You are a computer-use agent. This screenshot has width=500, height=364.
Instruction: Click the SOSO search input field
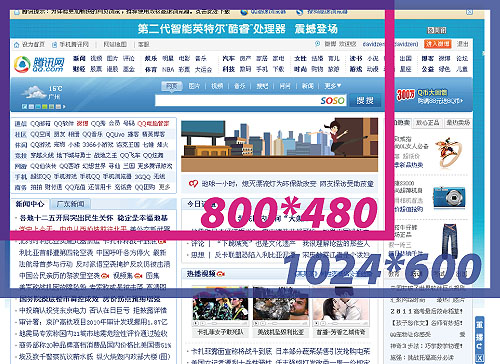tap(237, 100)
